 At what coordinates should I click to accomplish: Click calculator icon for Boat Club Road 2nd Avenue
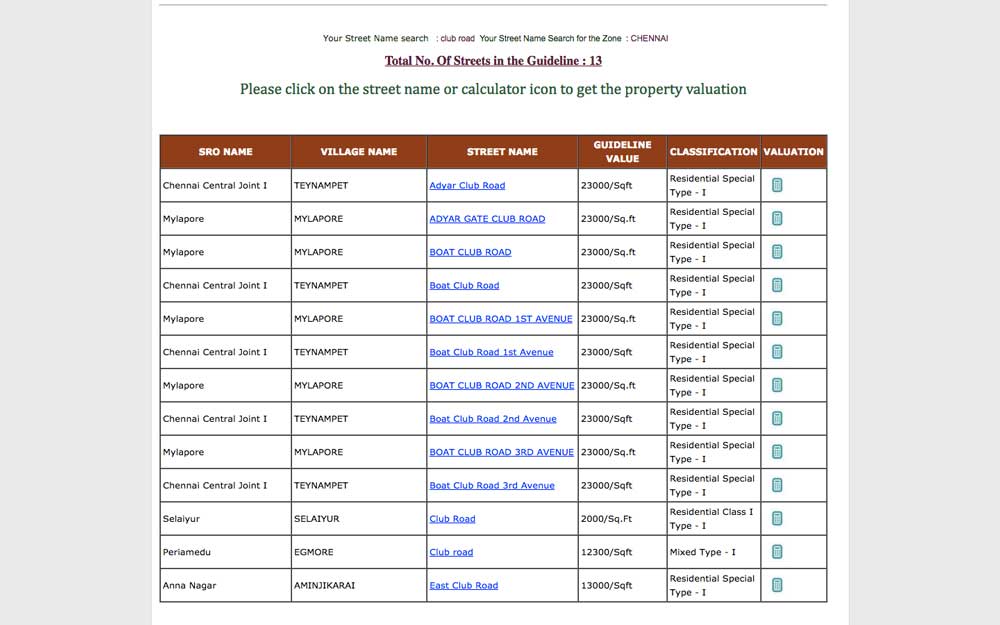tap(776, 418)
